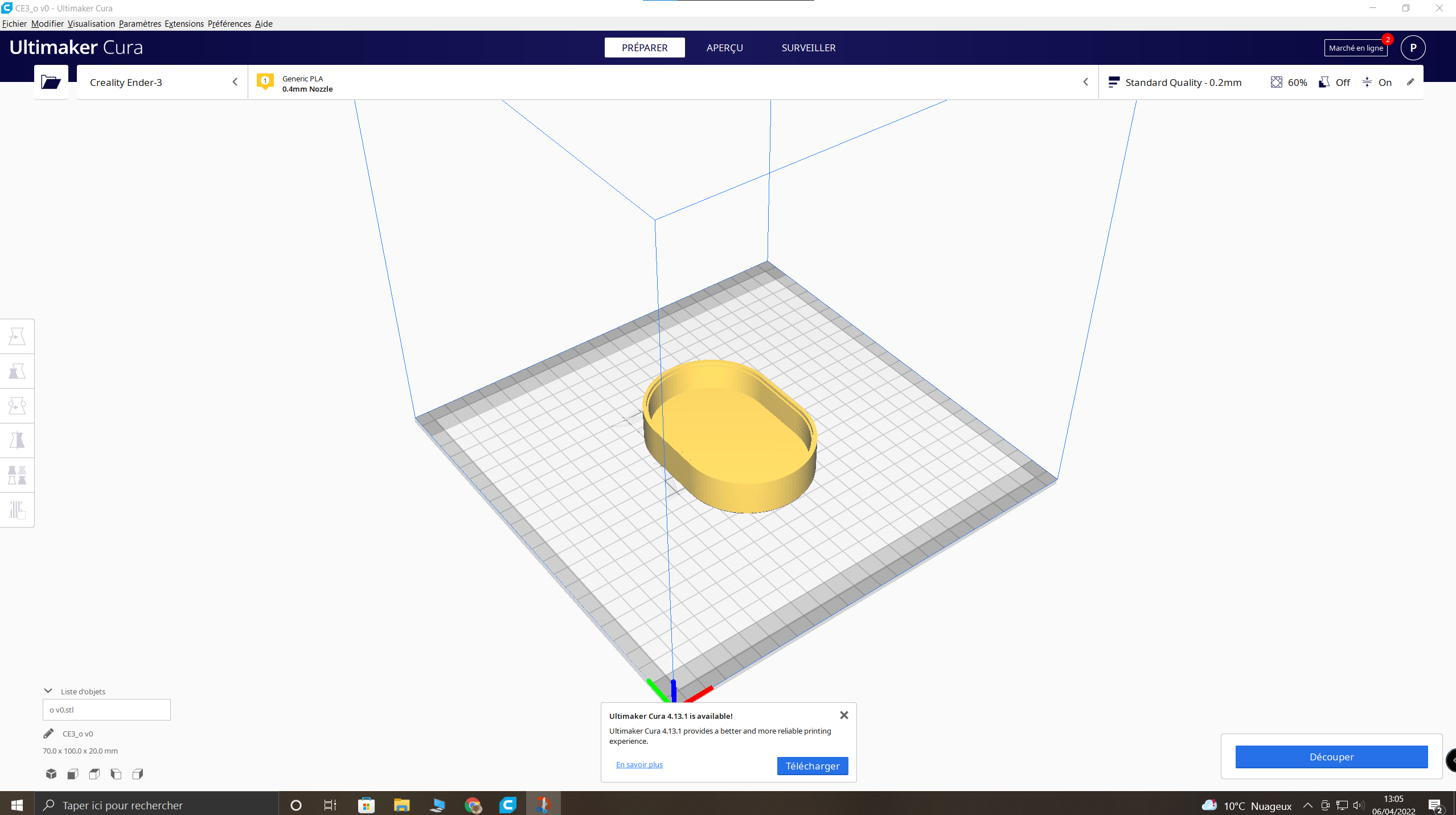Open Per Model Settings tool
The height and width of the screenshot is (815, 1456).
tap(17, 475)
